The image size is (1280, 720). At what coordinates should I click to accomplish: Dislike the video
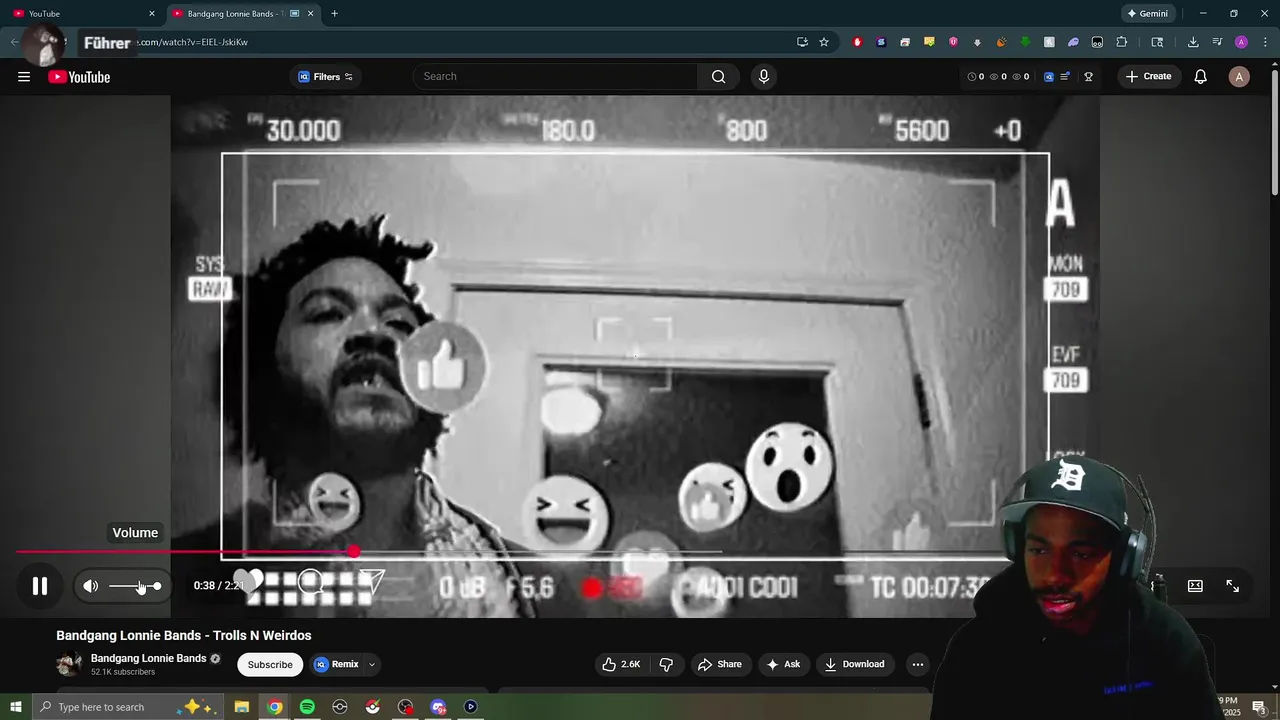[x=666, y=664]
